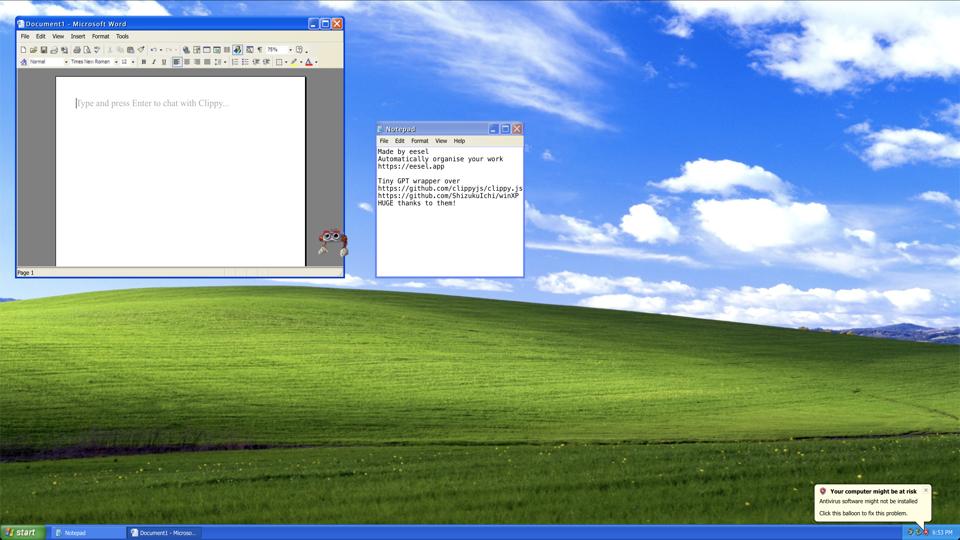The height and width of the screenshot is (540, 960).
Task: Click the Save icon in Word toolbar
Action: 44,50
